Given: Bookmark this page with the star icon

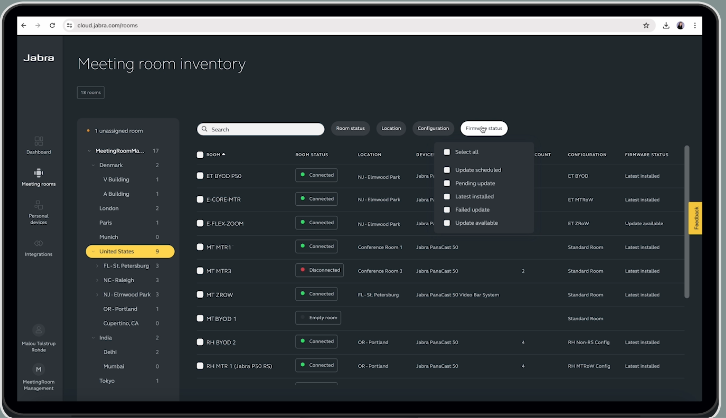Looking at the screenshot, I should tap(646, 25).
